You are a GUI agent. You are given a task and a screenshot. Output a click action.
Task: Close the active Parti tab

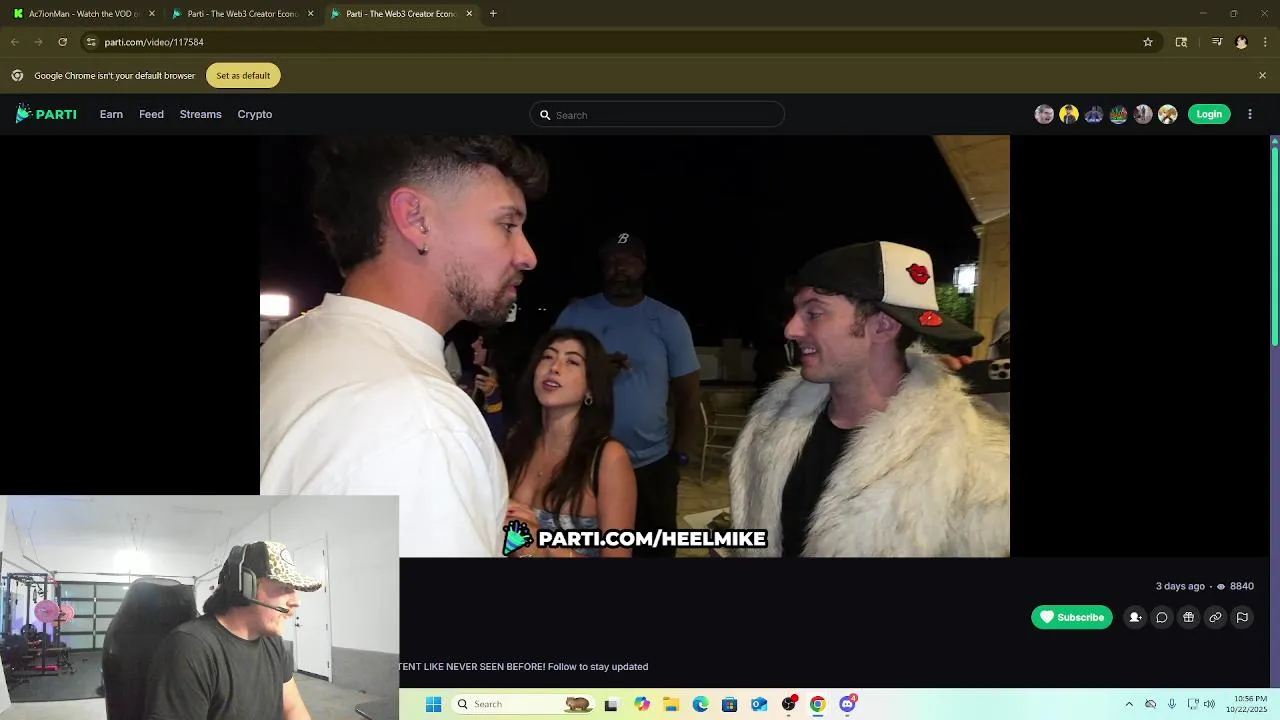tap(469, 14)
